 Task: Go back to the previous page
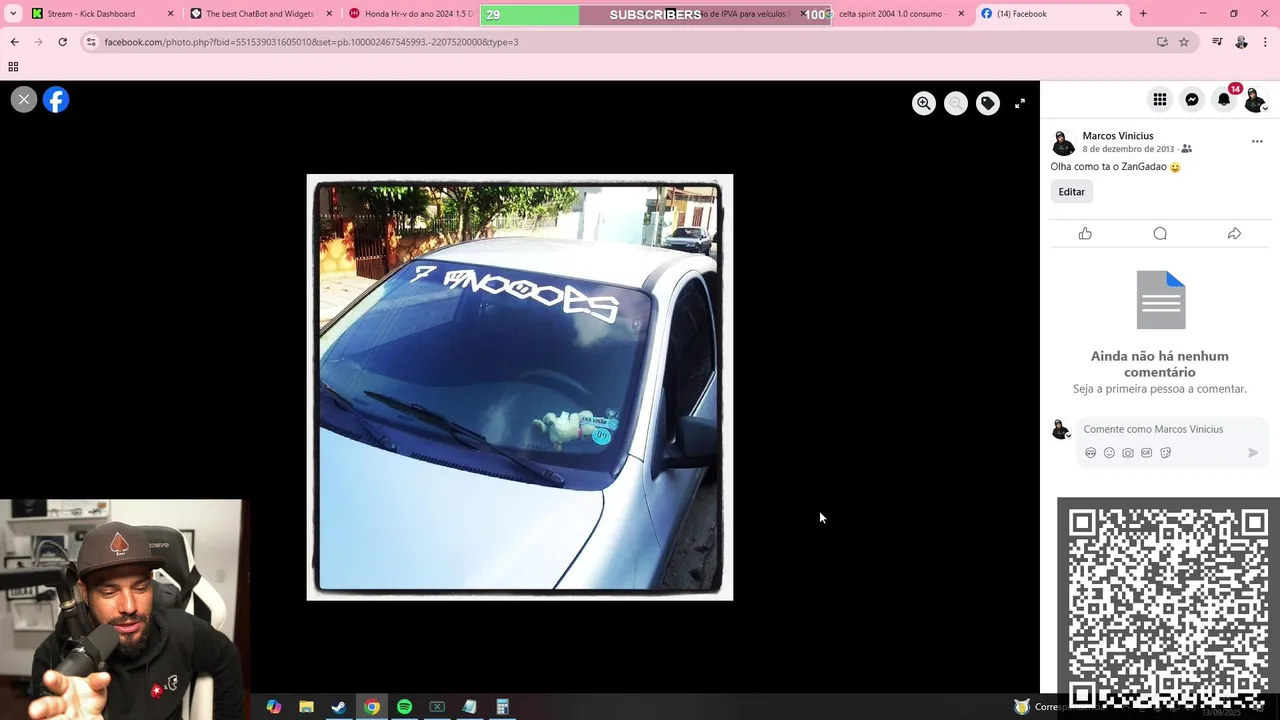click(14, 42)
